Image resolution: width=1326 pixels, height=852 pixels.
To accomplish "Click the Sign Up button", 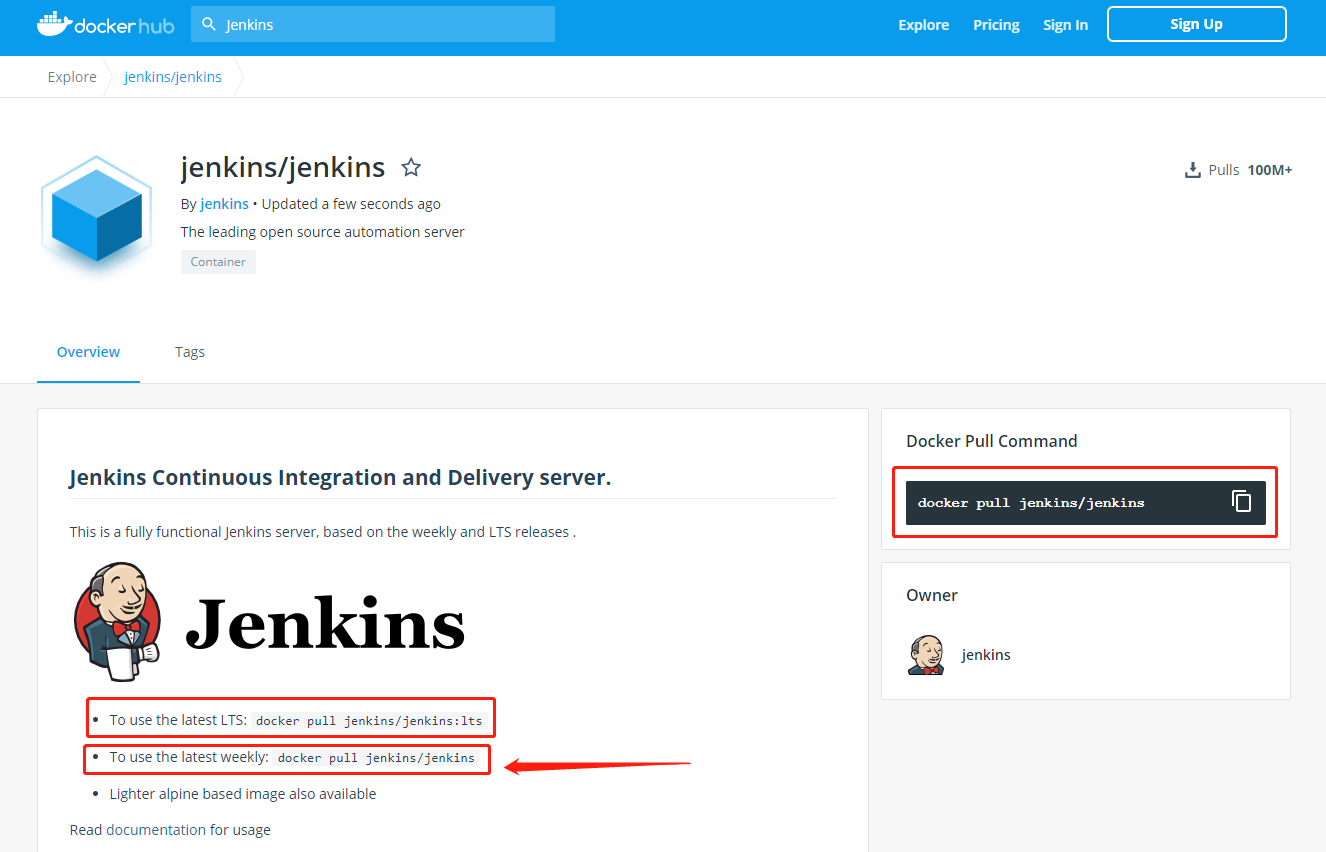I will coord(1196,24).
